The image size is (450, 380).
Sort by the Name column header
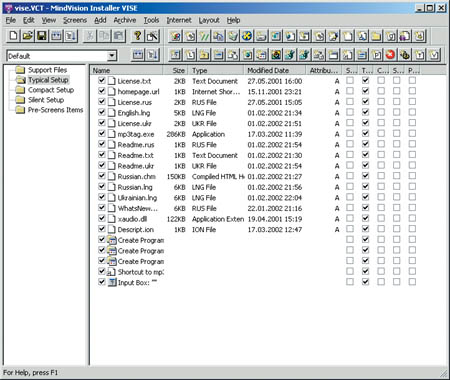point(126,70)
